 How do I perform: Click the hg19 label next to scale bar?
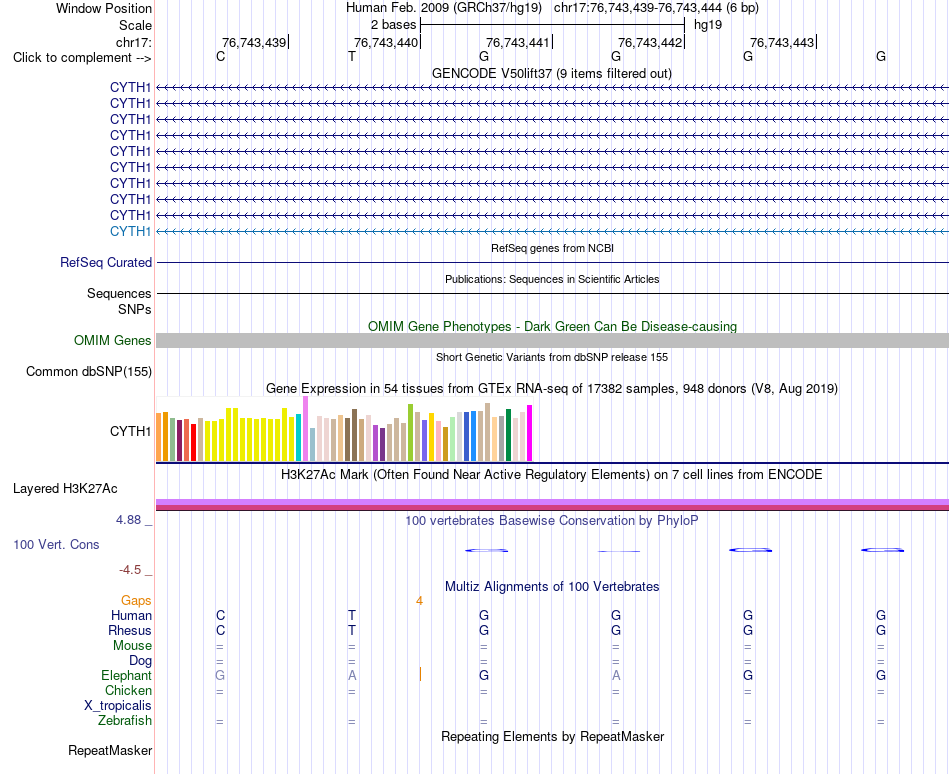coord(708,25)
